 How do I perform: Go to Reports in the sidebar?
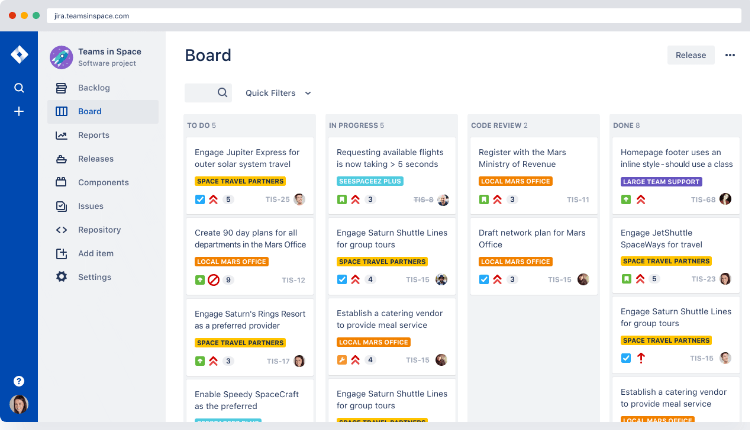click(x=93, y=135)
